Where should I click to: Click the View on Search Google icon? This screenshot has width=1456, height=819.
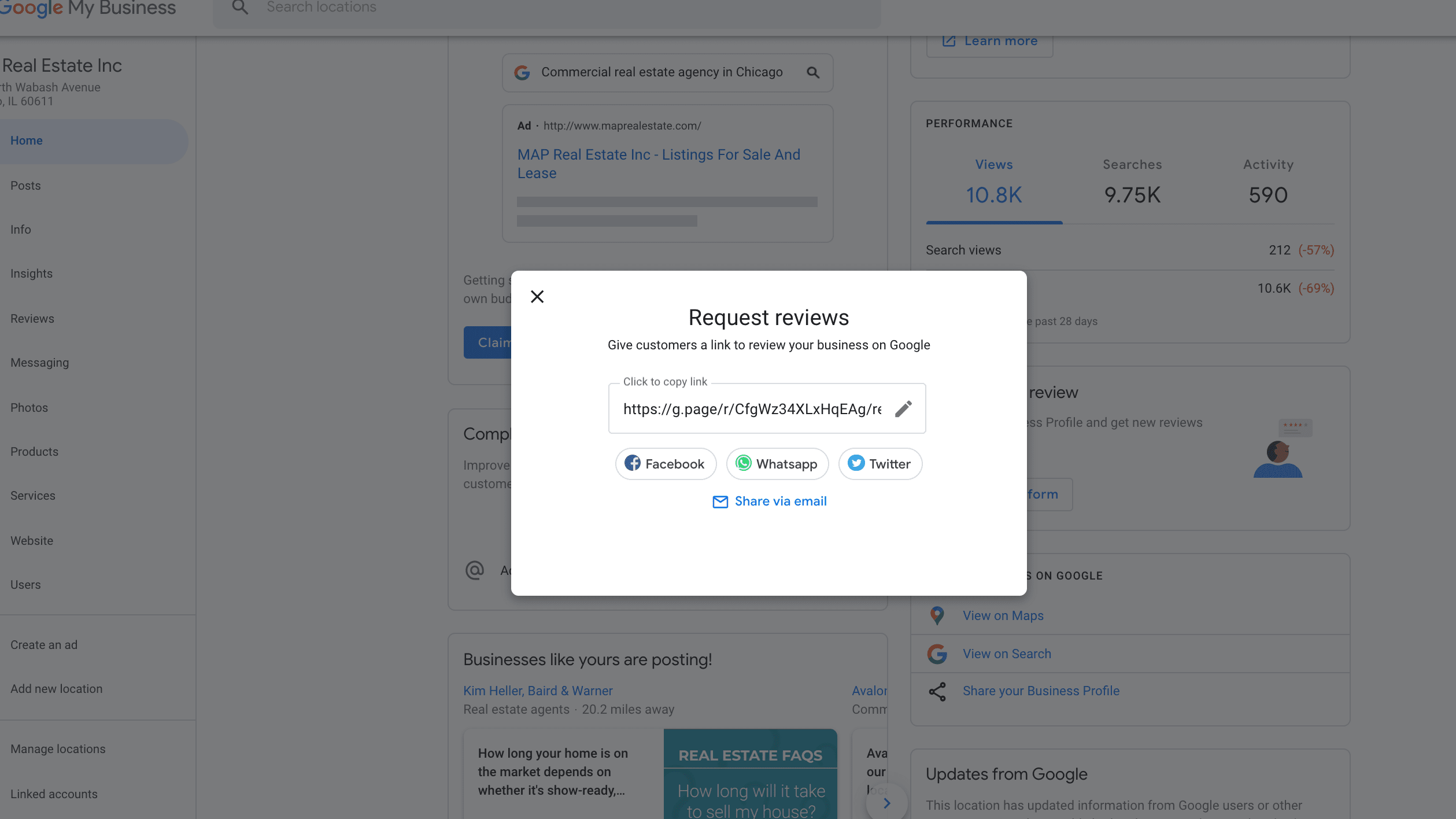[938, 653]
